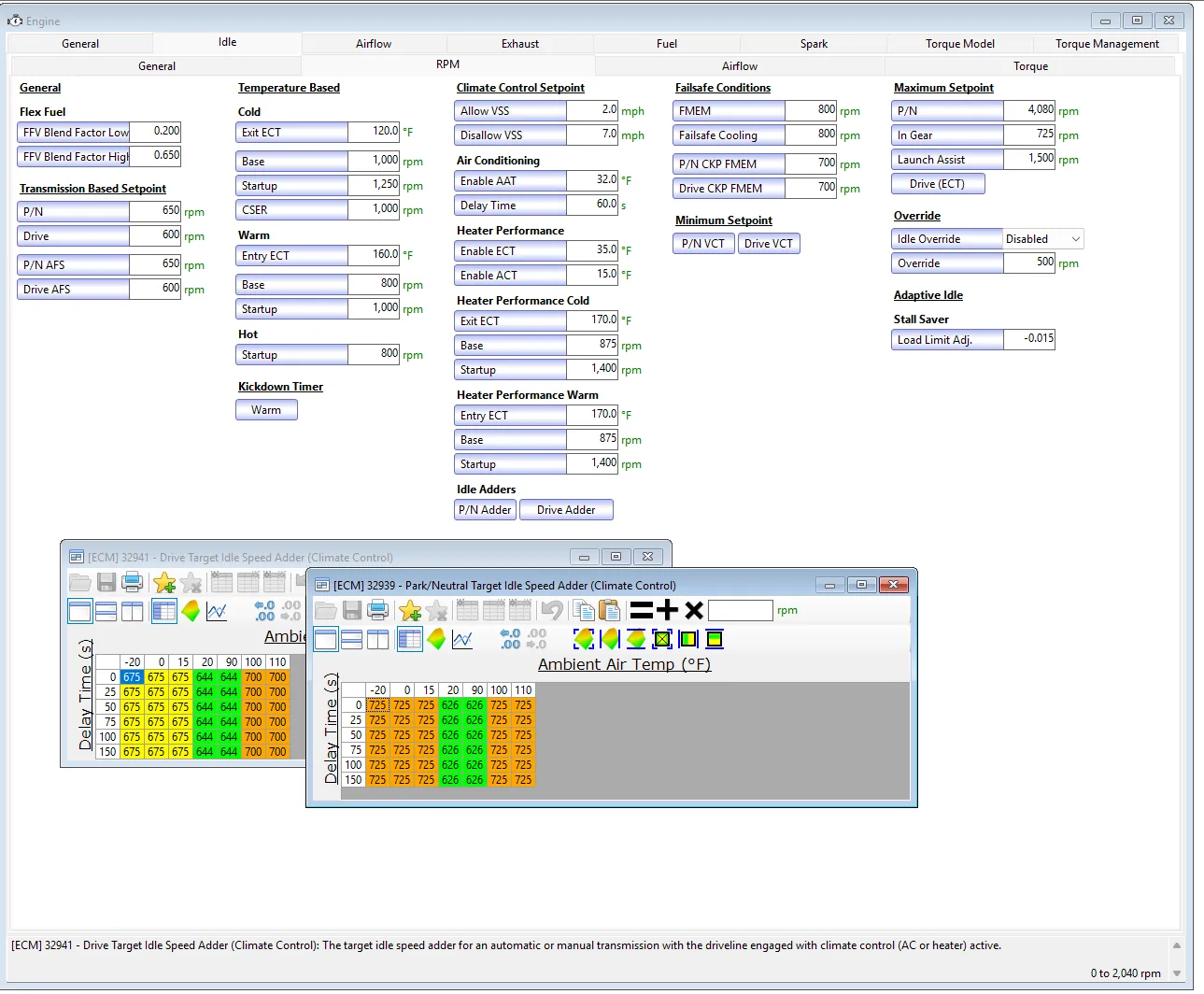Open the top-level General tab
Screen dimensions: 1204x994
point(80,44)
